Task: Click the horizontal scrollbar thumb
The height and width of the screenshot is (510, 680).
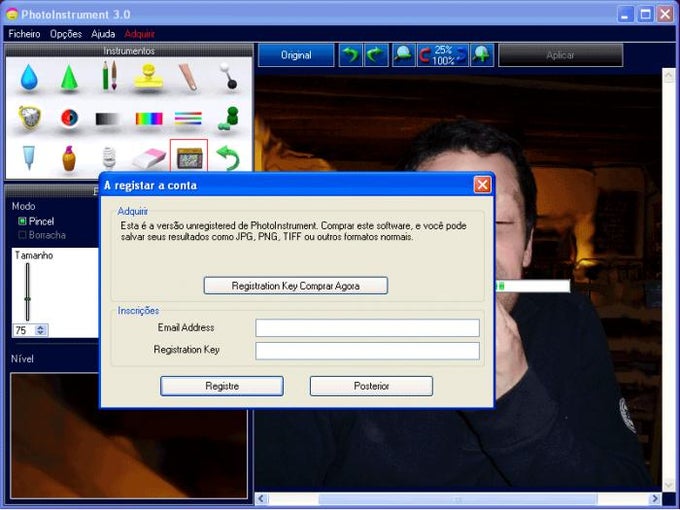Action: (458, 499)
